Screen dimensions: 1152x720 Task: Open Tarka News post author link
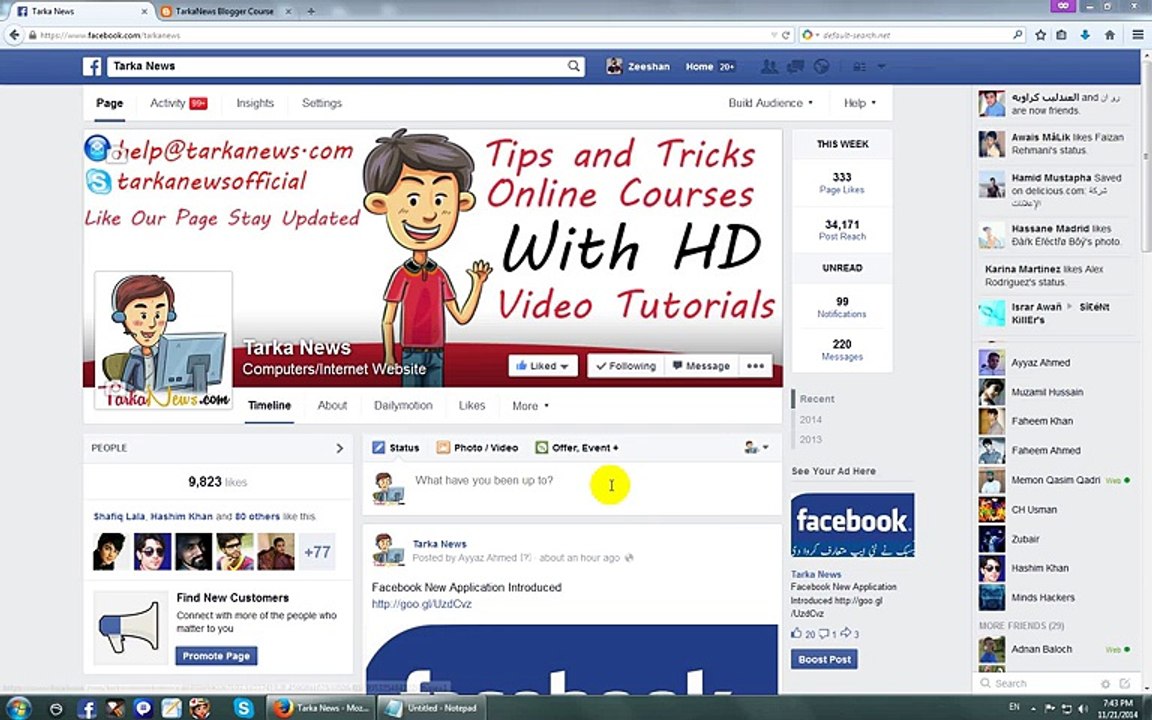tap(439, 544)
